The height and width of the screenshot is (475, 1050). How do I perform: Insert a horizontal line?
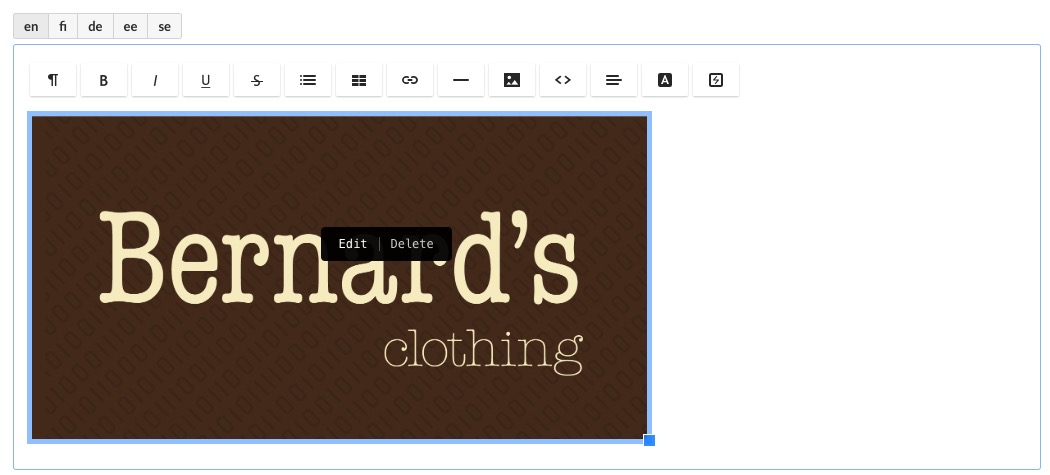click(461, 80)
